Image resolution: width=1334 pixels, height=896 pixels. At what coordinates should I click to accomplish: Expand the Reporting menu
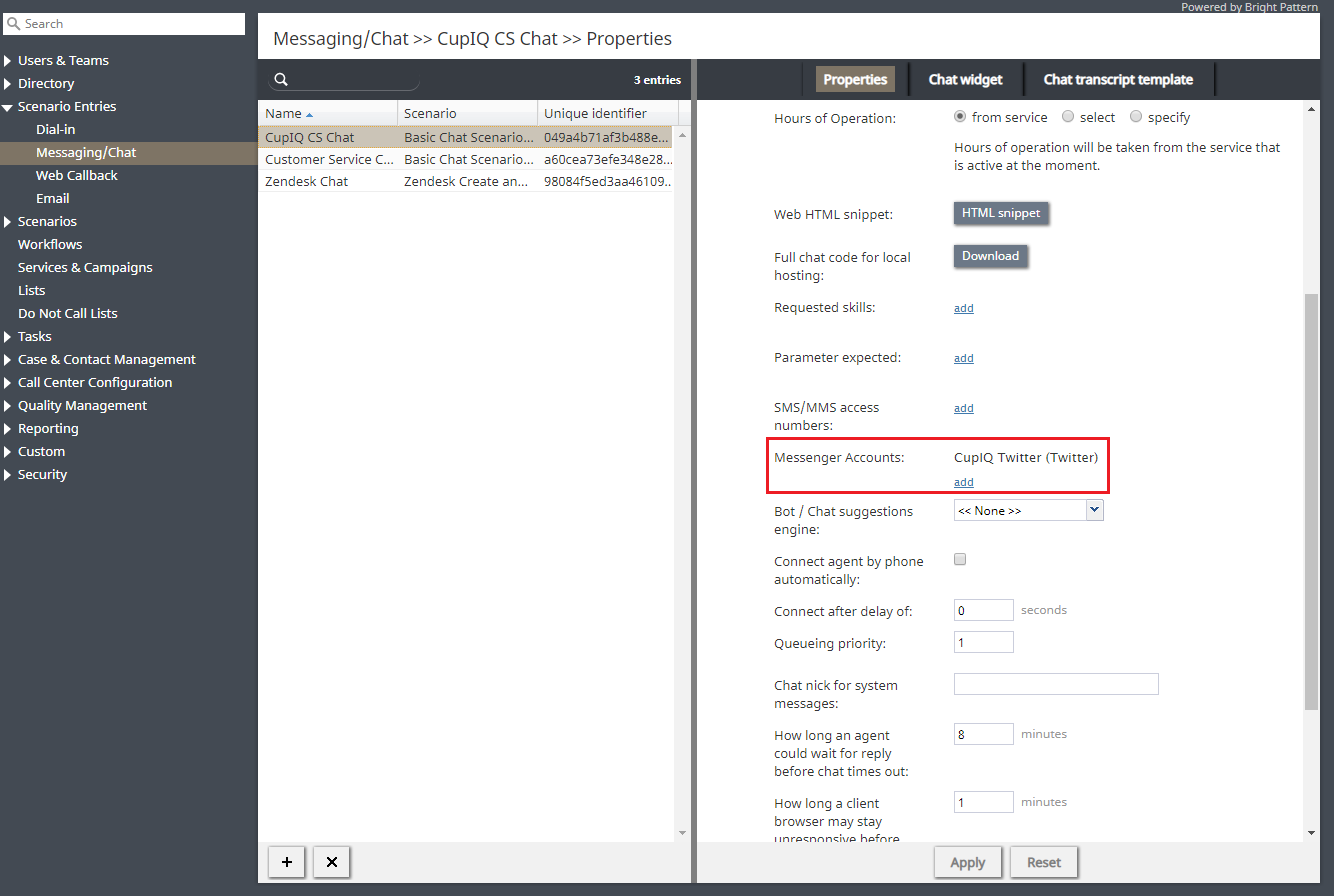pos(8,429)
